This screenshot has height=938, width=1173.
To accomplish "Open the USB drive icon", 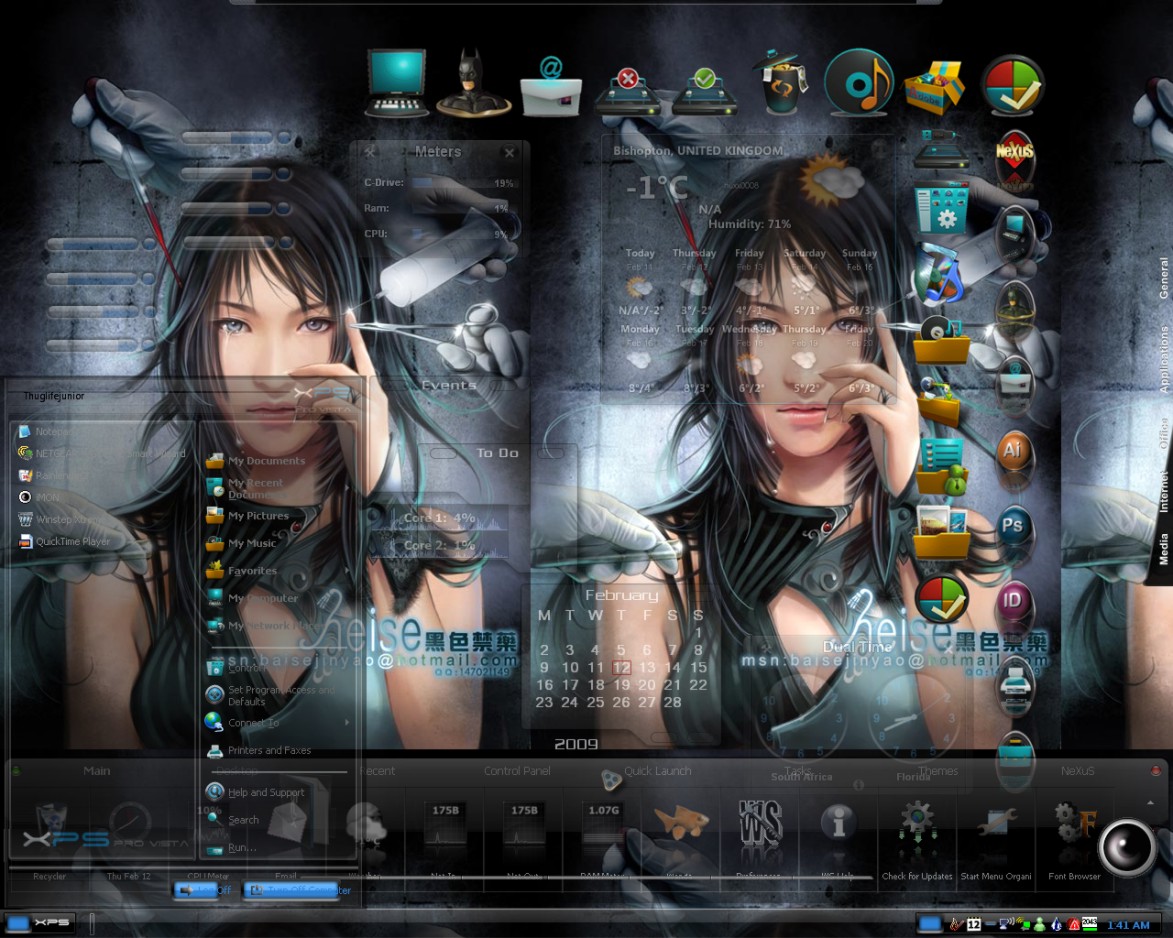I will point(940,149).
